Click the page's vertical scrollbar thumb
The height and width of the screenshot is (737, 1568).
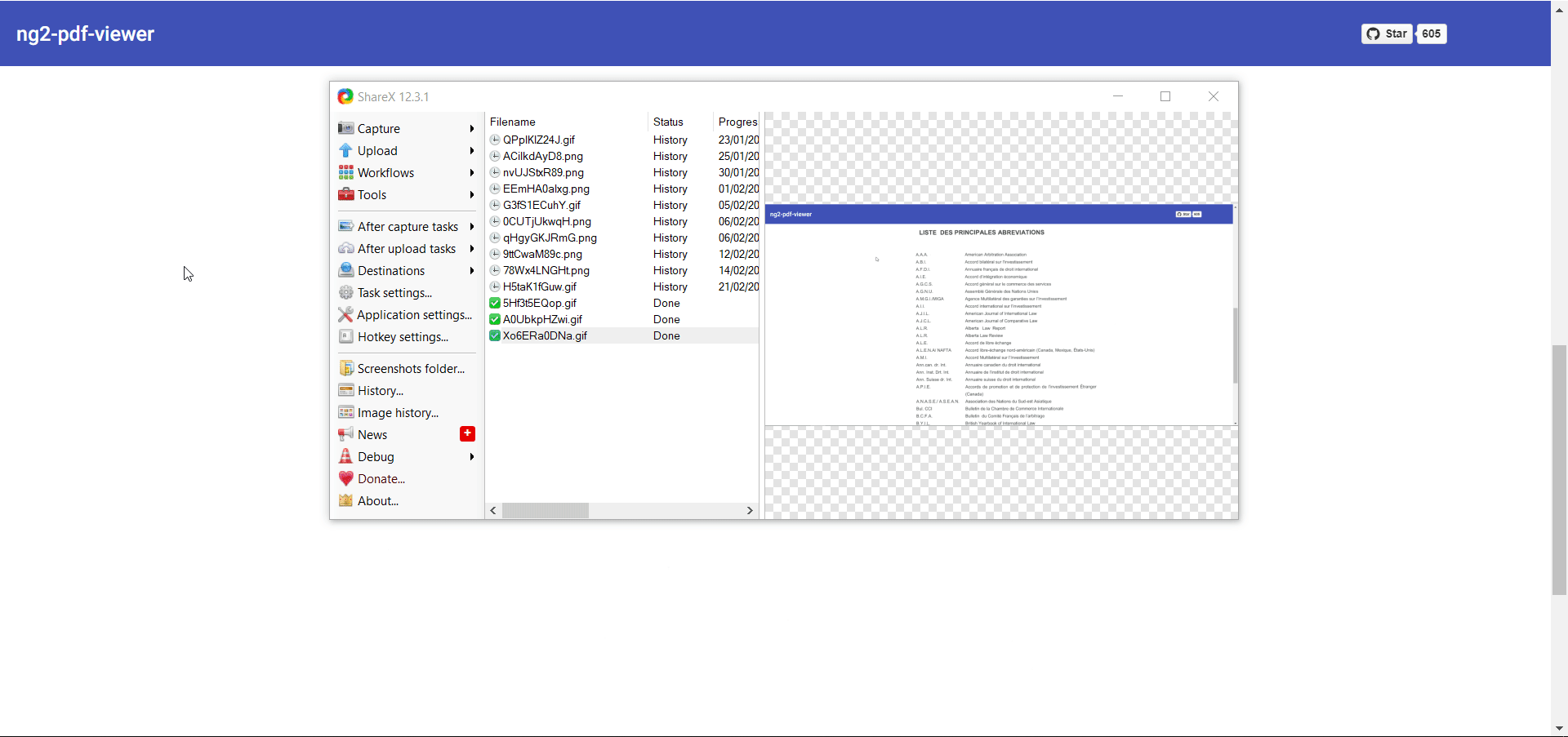point(1559,470)
